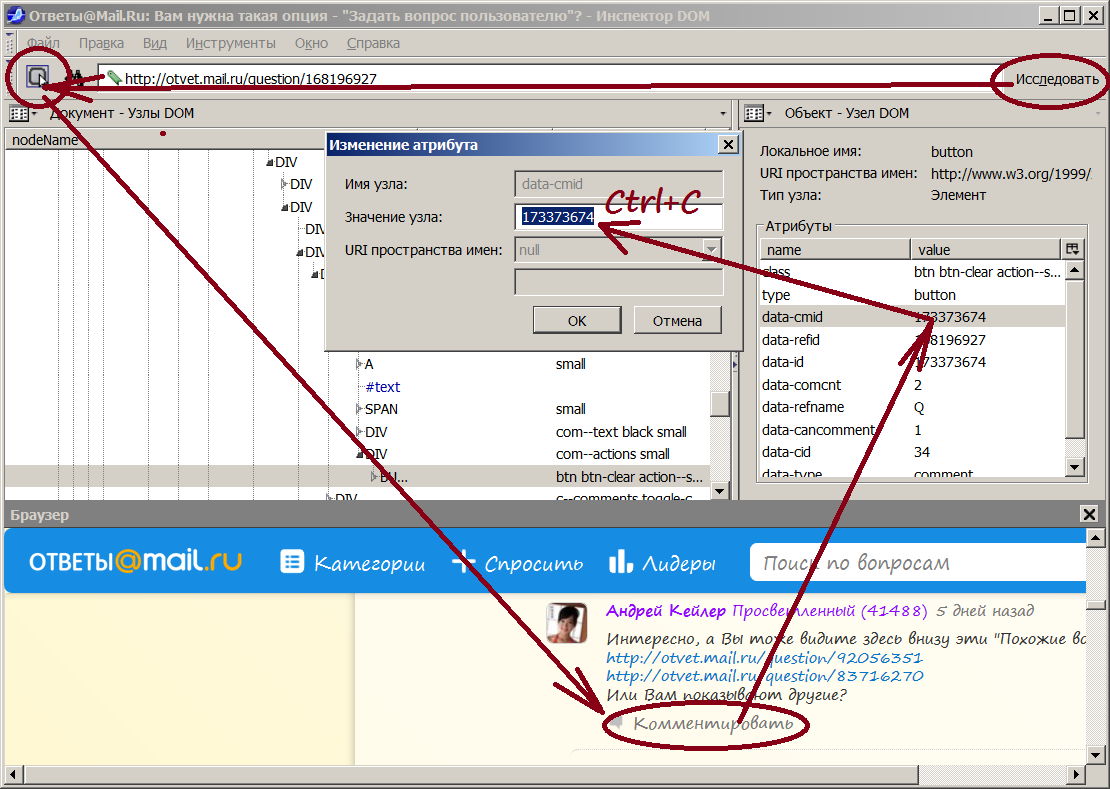Click the binoculars find node icon

tap(74, 77)
